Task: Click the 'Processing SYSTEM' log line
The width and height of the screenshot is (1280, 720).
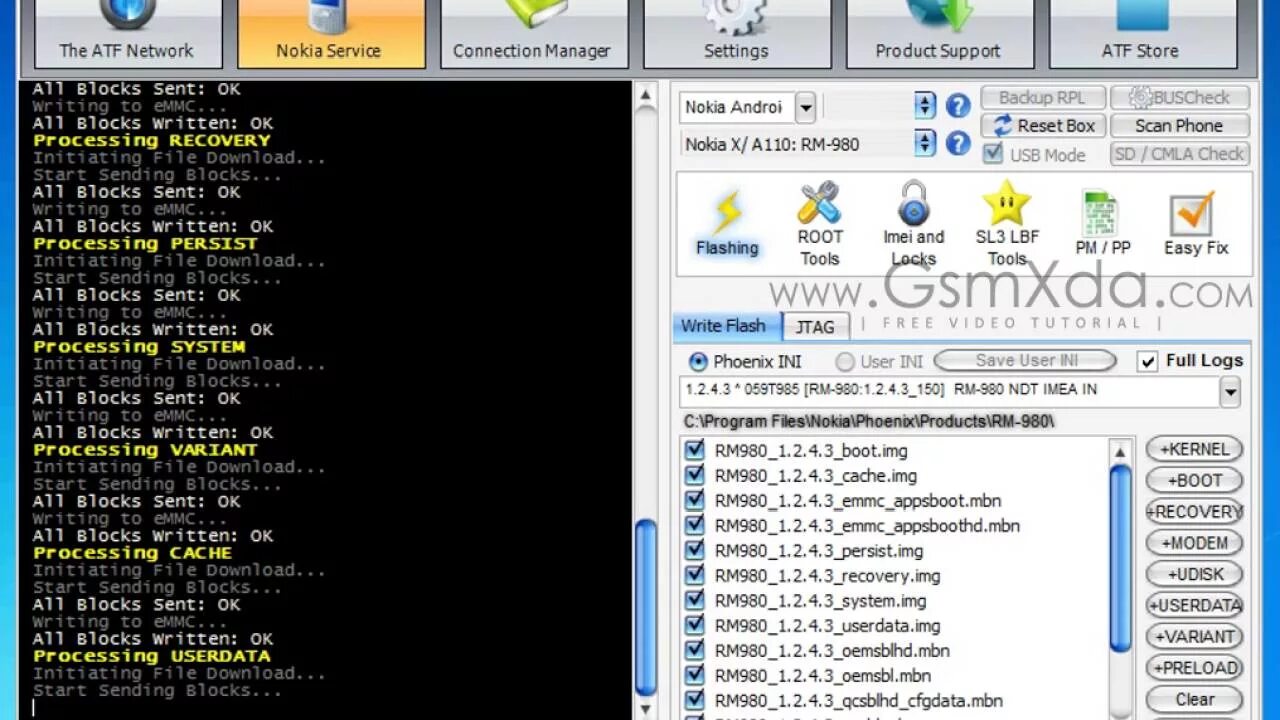Action: tap(139, 347)
